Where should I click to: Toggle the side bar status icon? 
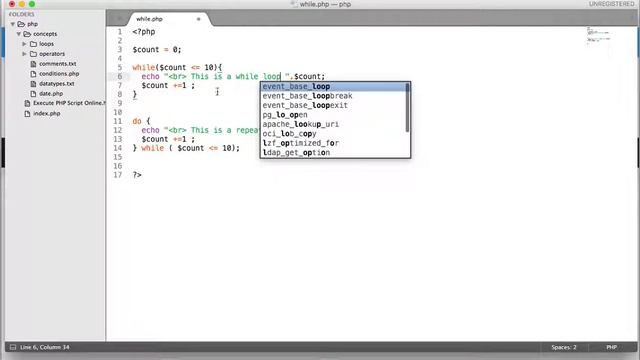pyautogui.click(x=13, y=347)
